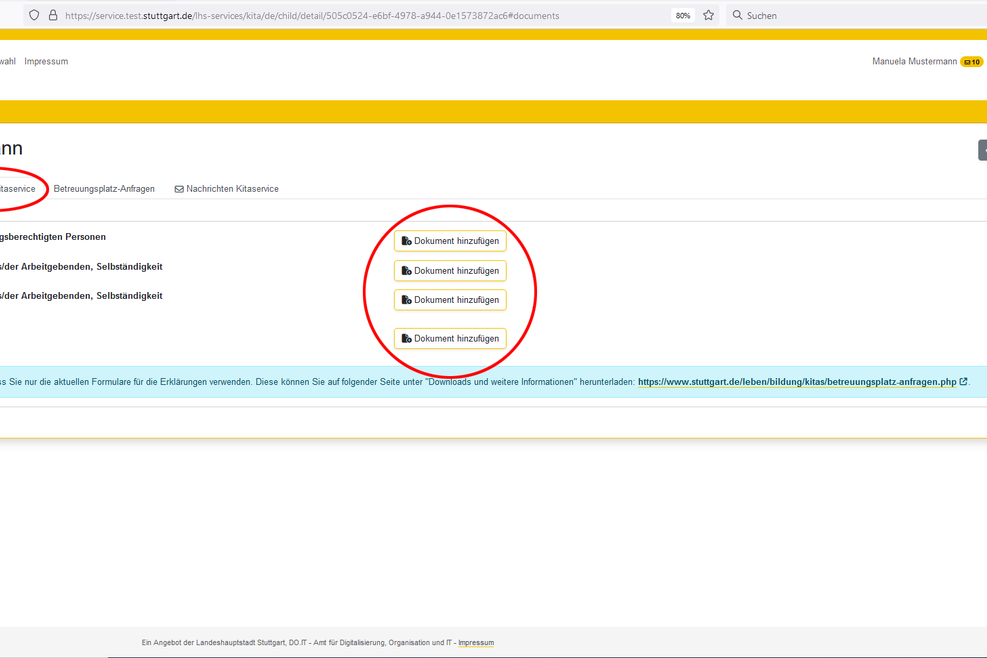Open the yellow message badge showing 10

pyautogui.click(x=971, y=62)
